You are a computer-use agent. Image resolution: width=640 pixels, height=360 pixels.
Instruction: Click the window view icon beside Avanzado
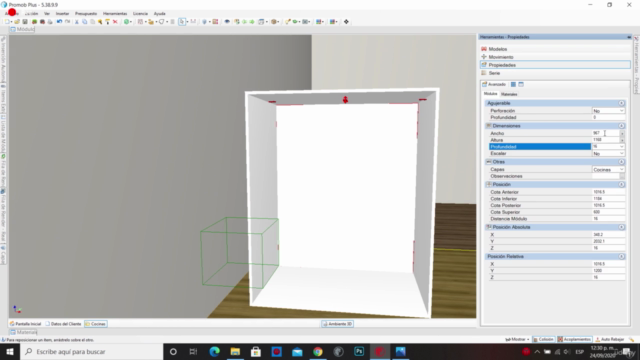(521, 84)
